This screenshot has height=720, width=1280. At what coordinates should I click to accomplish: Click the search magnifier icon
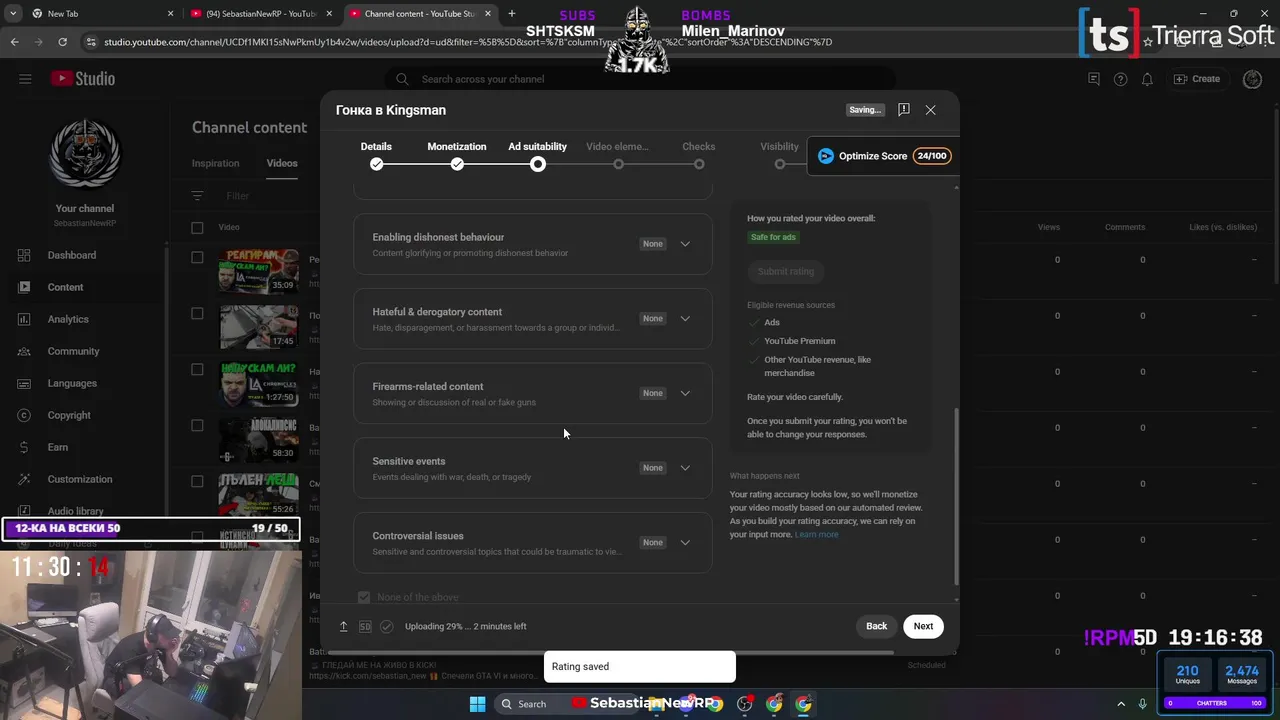pyautogui.click(x=402, y=79)
